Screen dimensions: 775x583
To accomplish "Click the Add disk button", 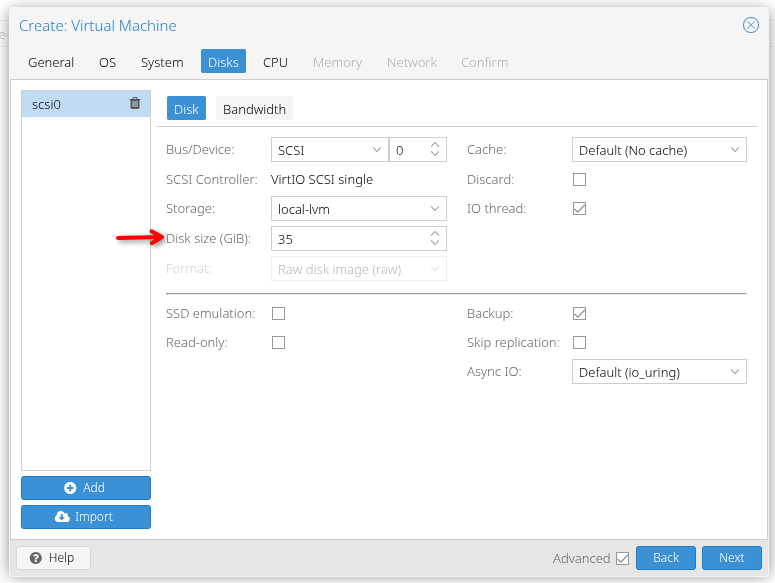I will coord(86,488).
